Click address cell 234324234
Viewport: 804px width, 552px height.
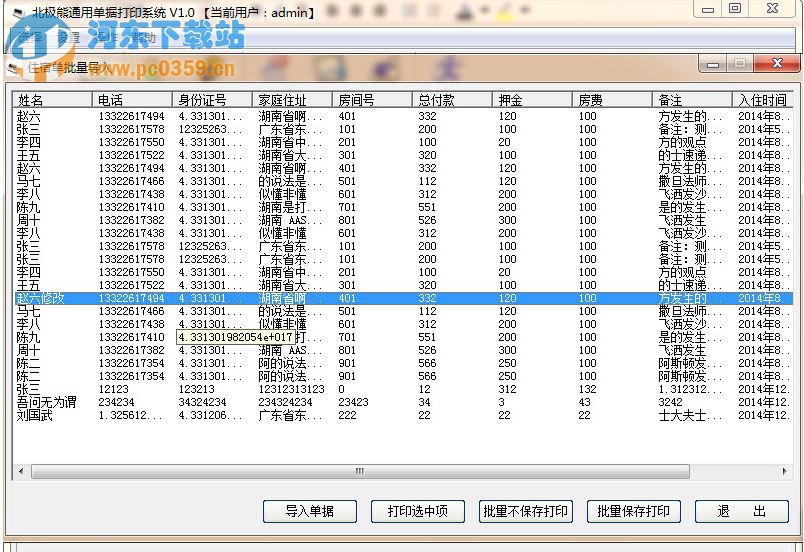click(285, 402)
